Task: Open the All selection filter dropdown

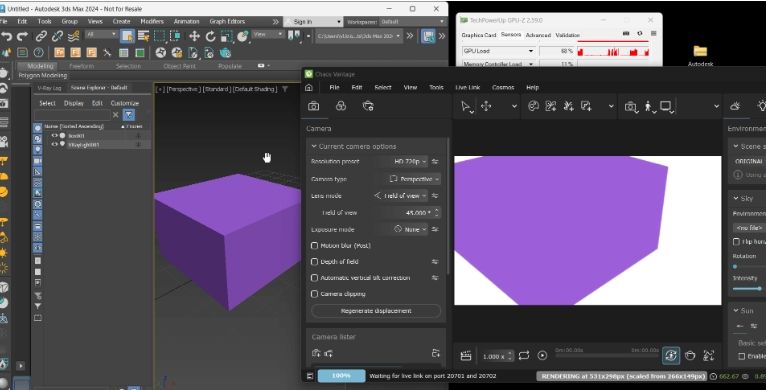Action: tap(101, 34)
